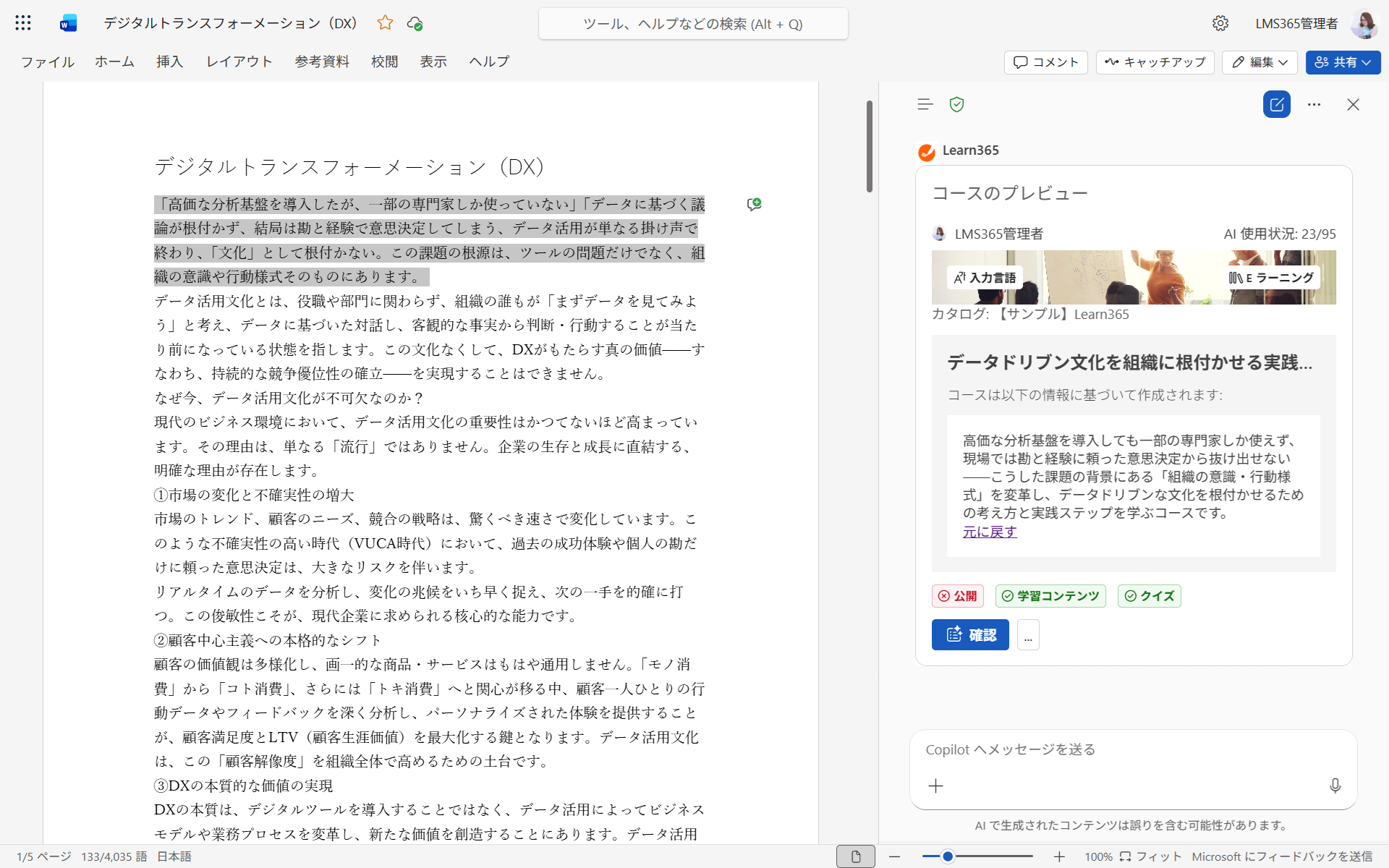Click the heading ③DXの本質的な価値の実現
Screen dimensions: 1389x868
point(244,786)
